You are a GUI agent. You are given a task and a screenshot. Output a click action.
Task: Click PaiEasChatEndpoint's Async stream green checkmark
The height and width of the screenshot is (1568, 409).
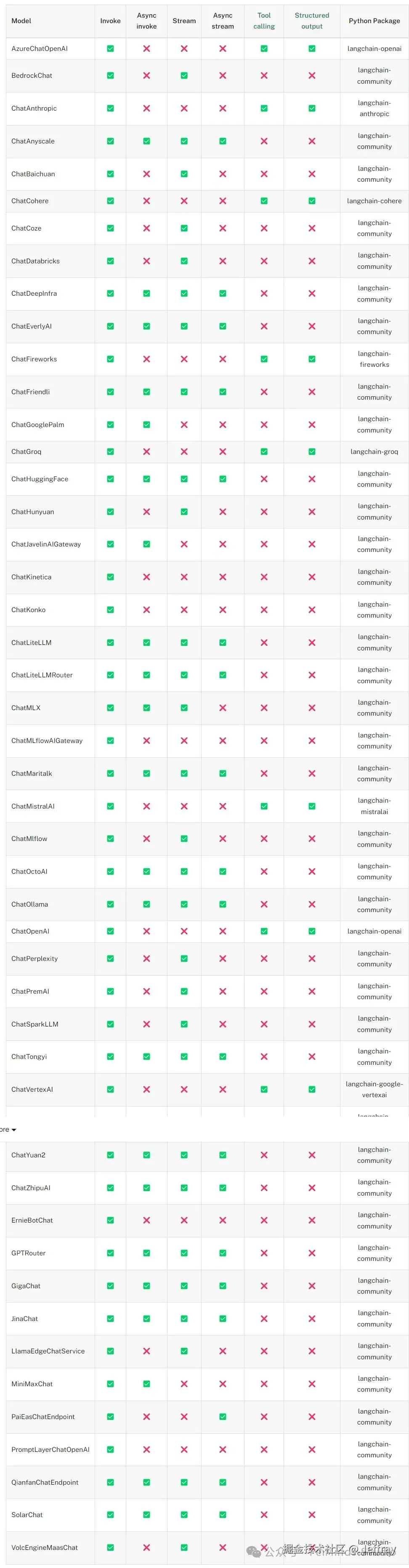click(x=223, y=1417)
